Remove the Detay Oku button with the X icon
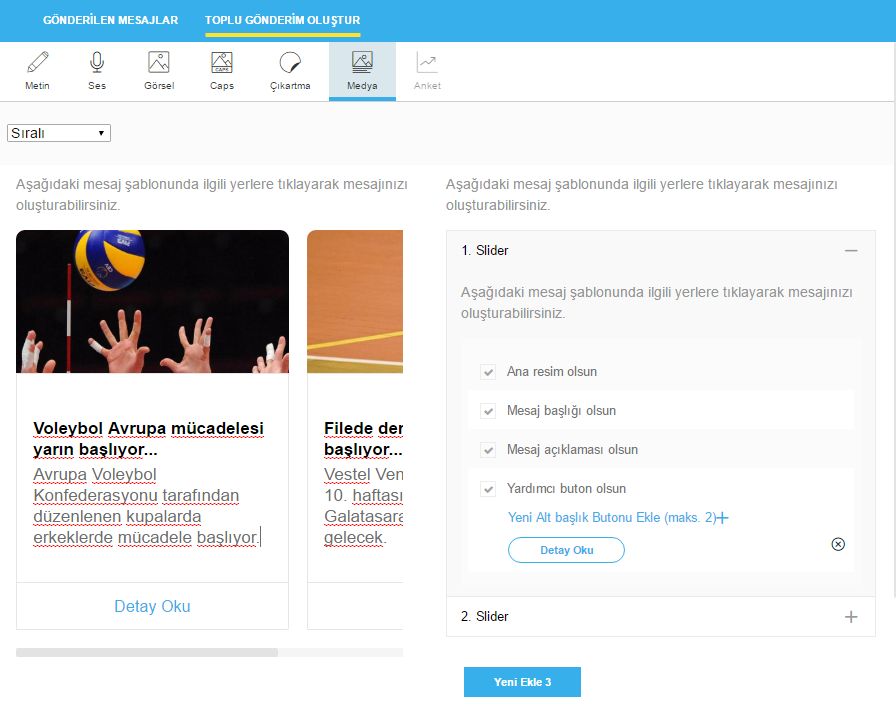 tap(838, 544)
